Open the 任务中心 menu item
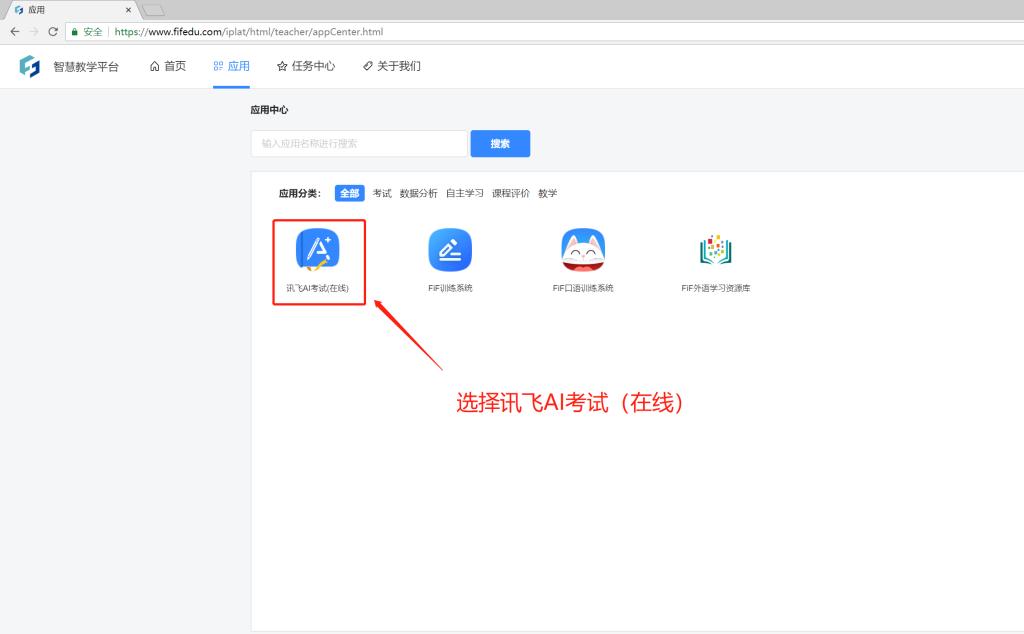Image resolution: width=1024 pixels, height=634 pixels. [x=305, y=67]
